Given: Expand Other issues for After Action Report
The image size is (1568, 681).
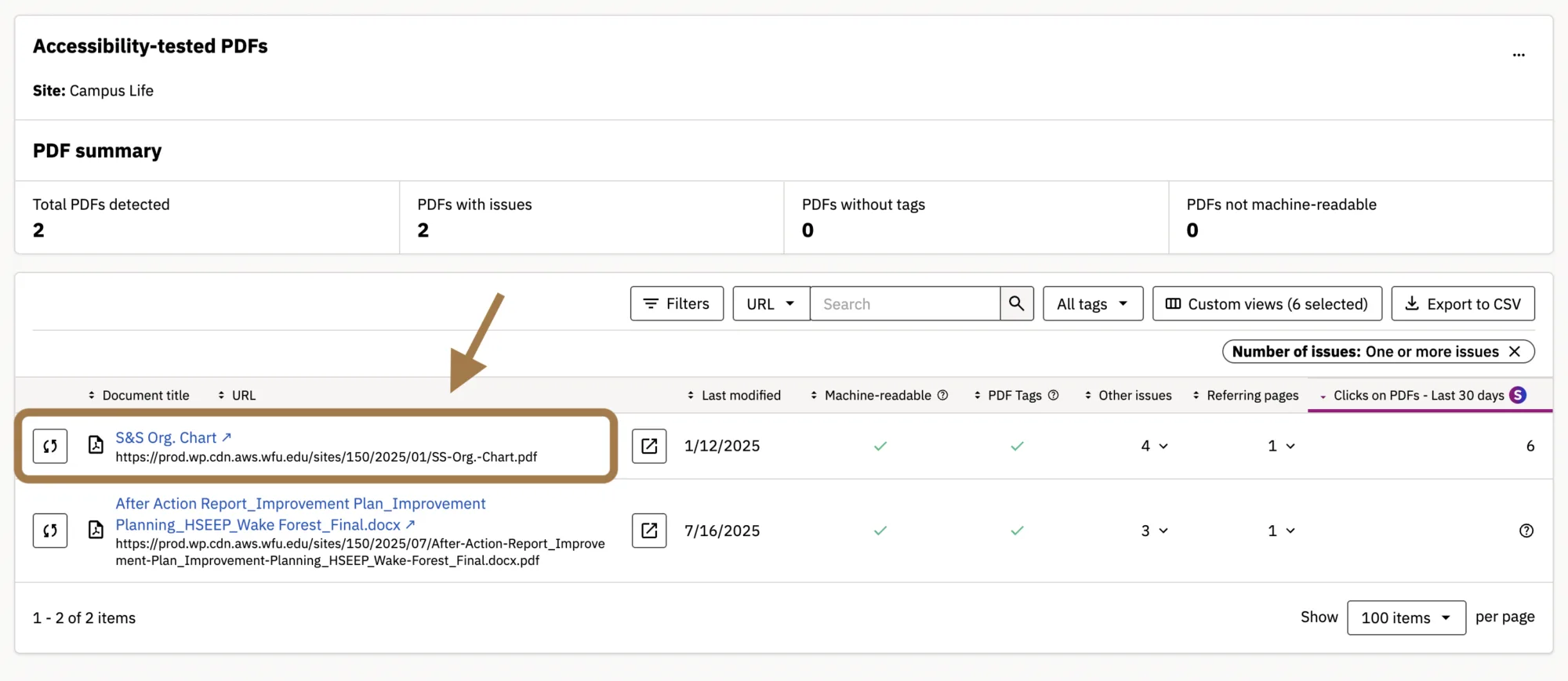Looking at the screenshot, I should coord(1155,531).
